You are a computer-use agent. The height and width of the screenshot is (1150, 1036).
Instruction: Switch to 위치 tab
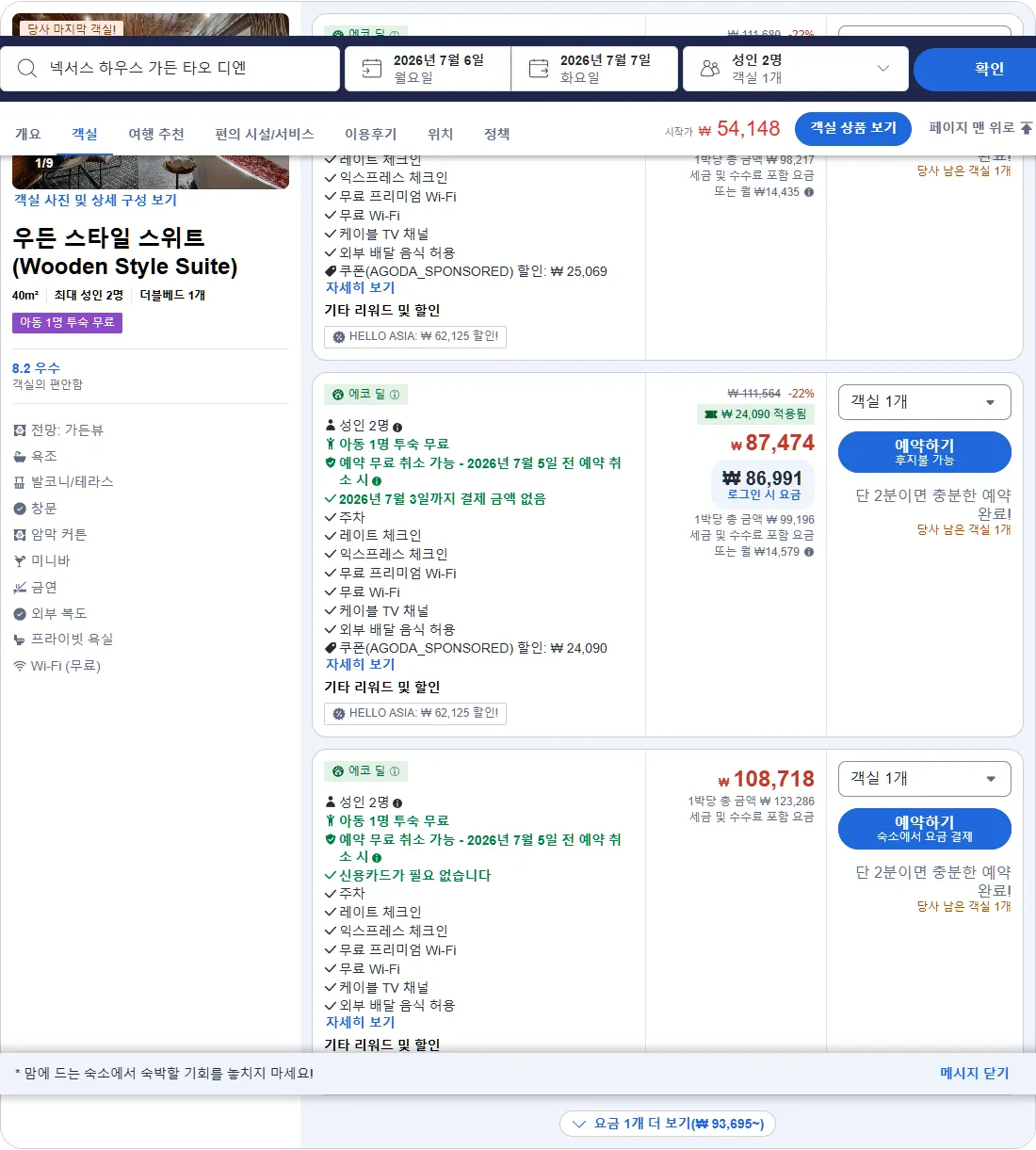(441, 134)
